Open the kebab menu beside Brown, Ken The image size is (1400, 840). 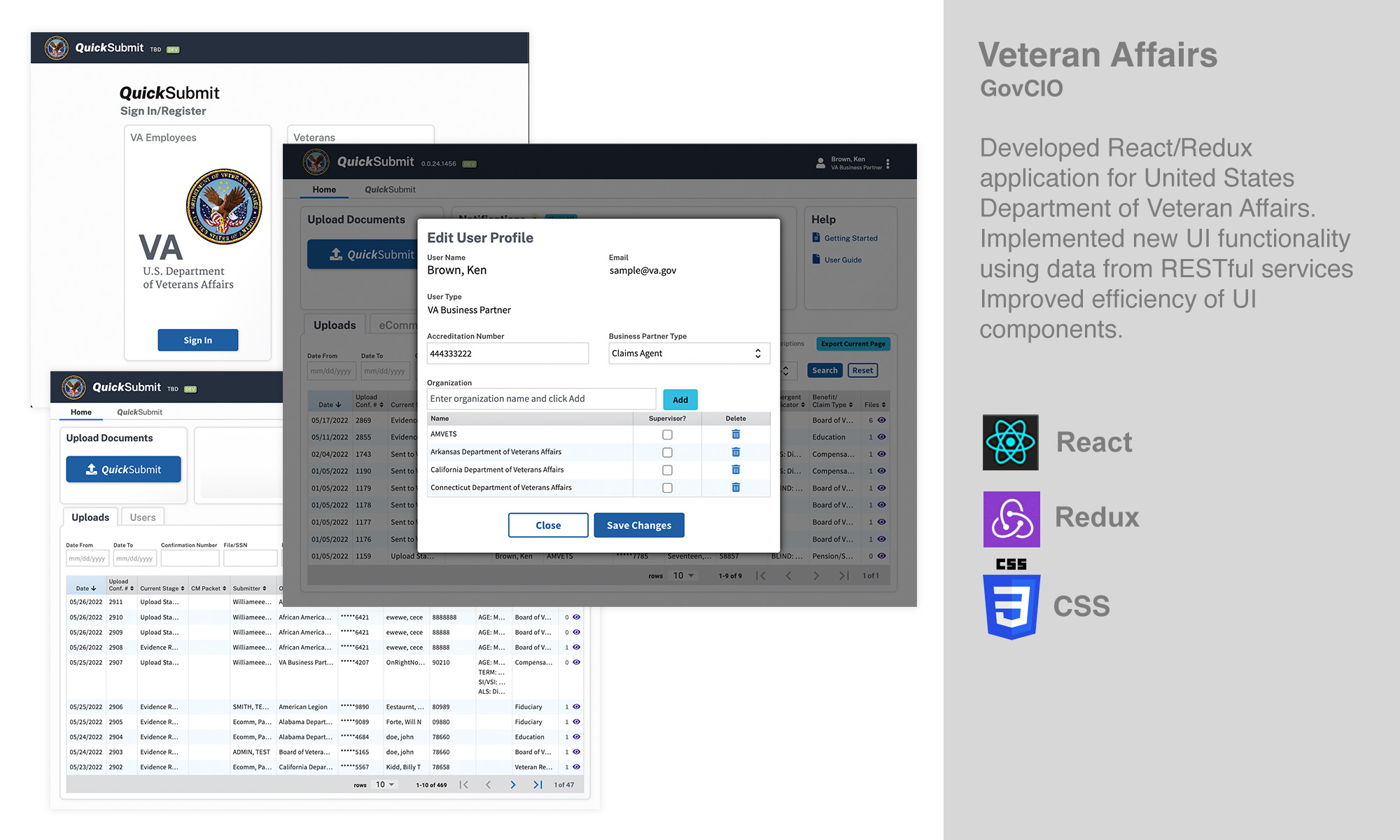click(888, 164)
